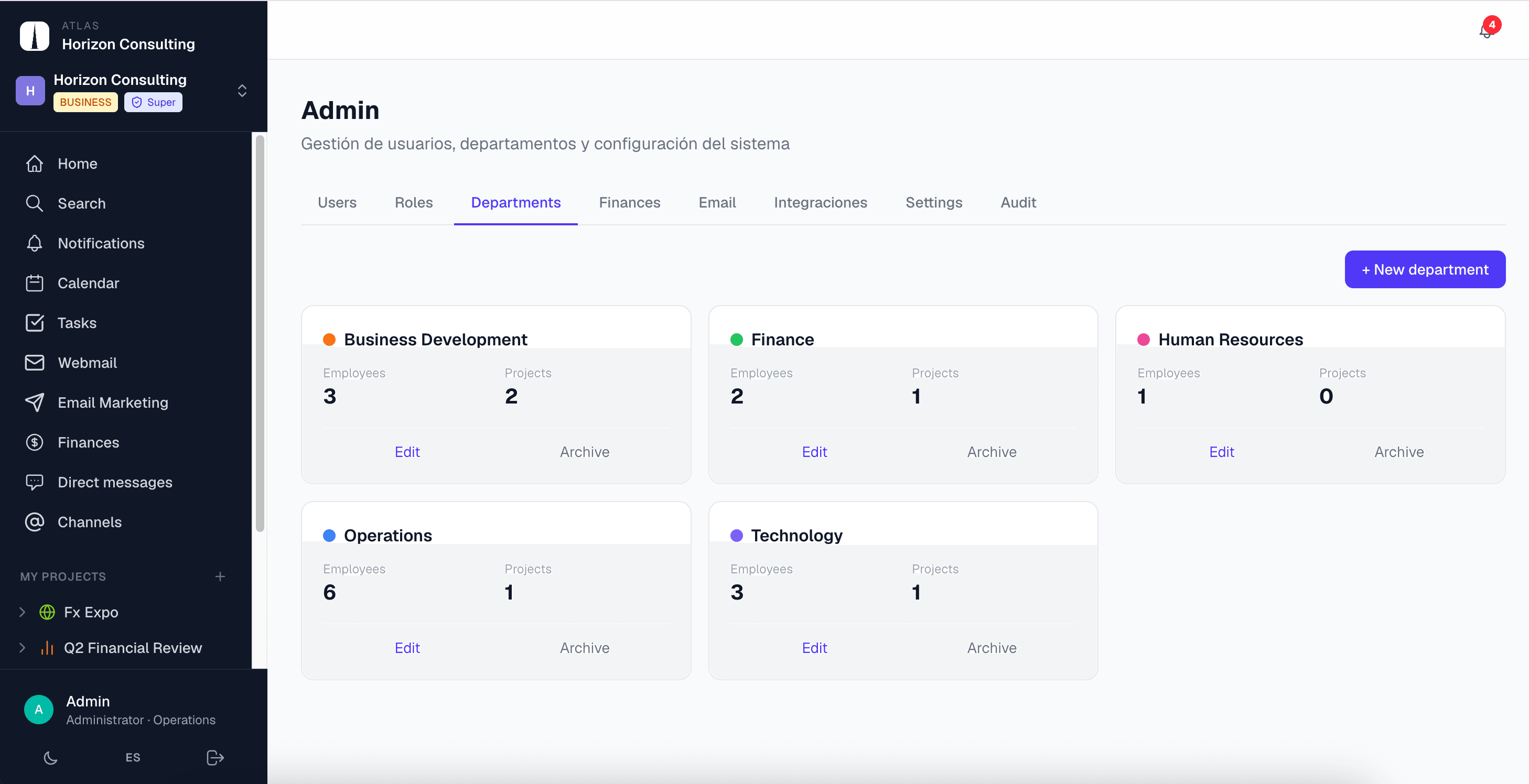Archive the Technology department
This screenshot has width=1529, height=784.
[x=992, y=648]
